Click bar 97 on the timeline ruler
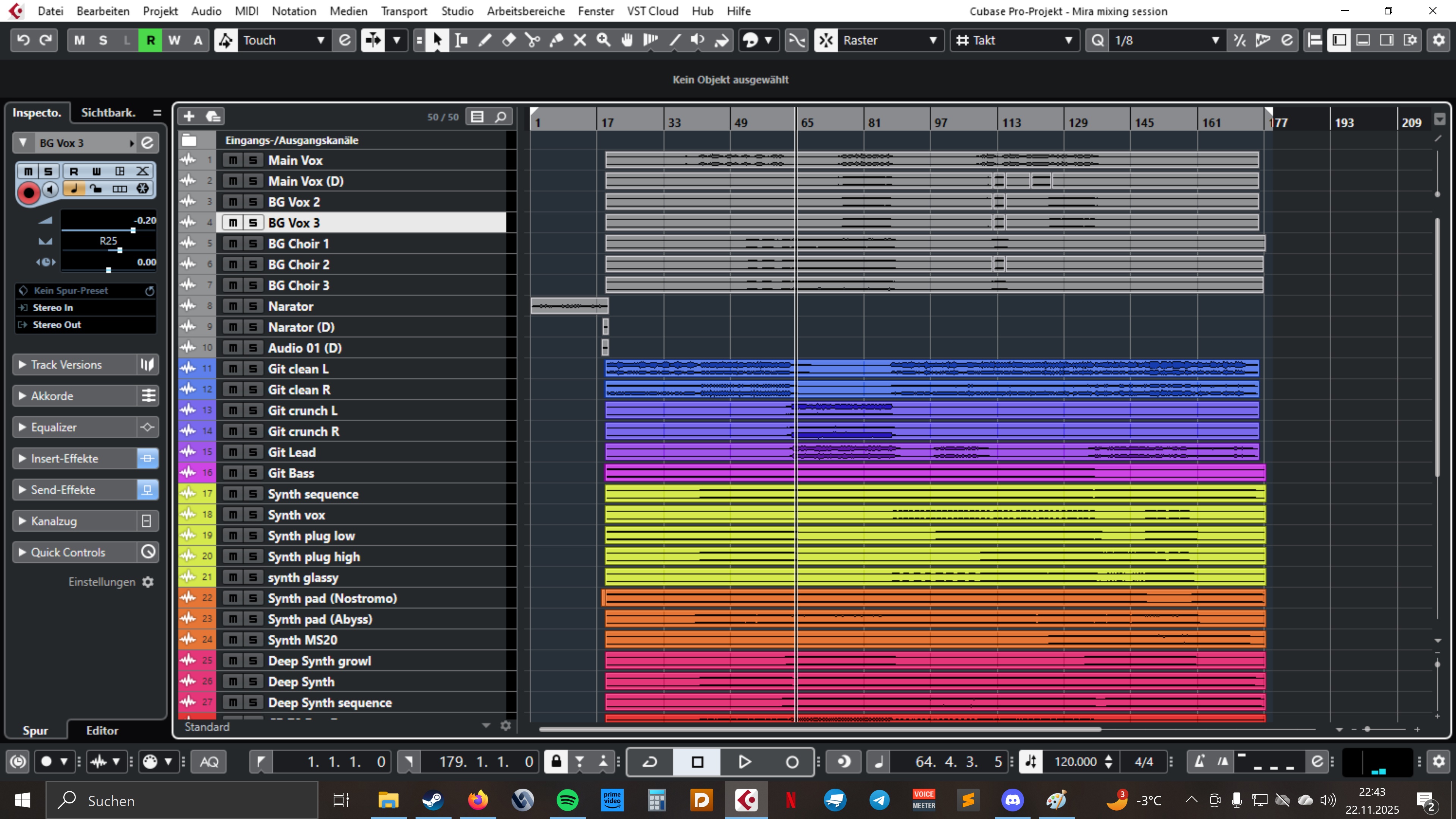The height and width of the screenshot is (819, 1456). pyautogui.click(x=940, y=122)
